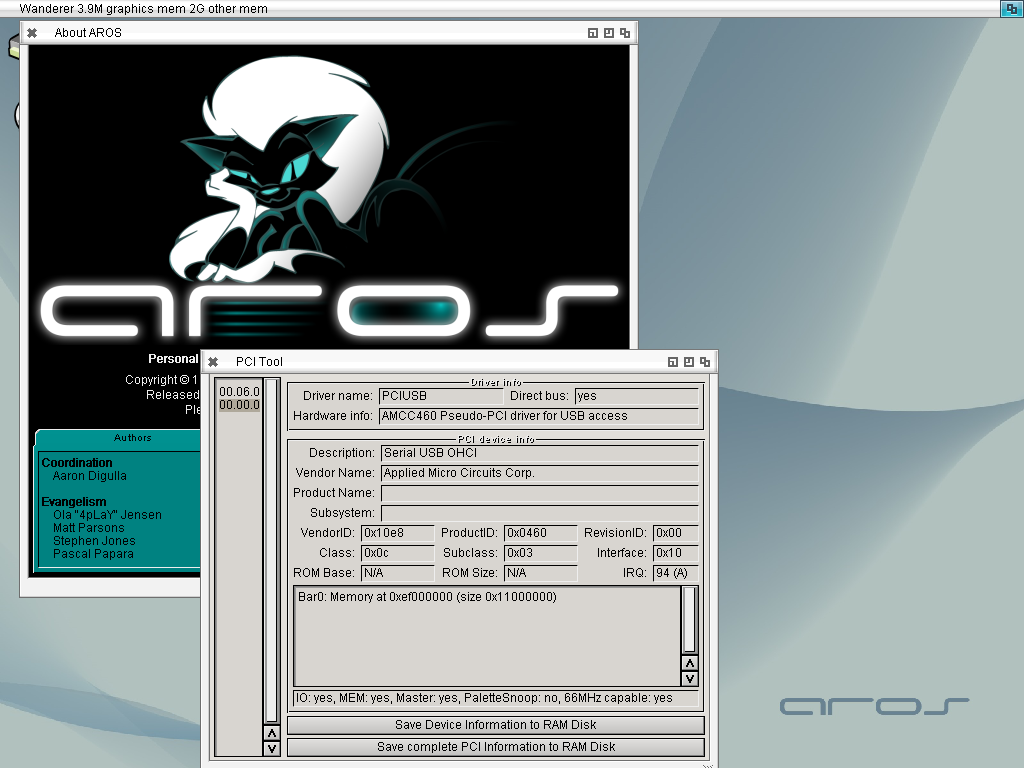The height and width of the screenshot is (768, 1024).
Task: Click the depth gadget of PCI Tool window
Action: point(705,362)
